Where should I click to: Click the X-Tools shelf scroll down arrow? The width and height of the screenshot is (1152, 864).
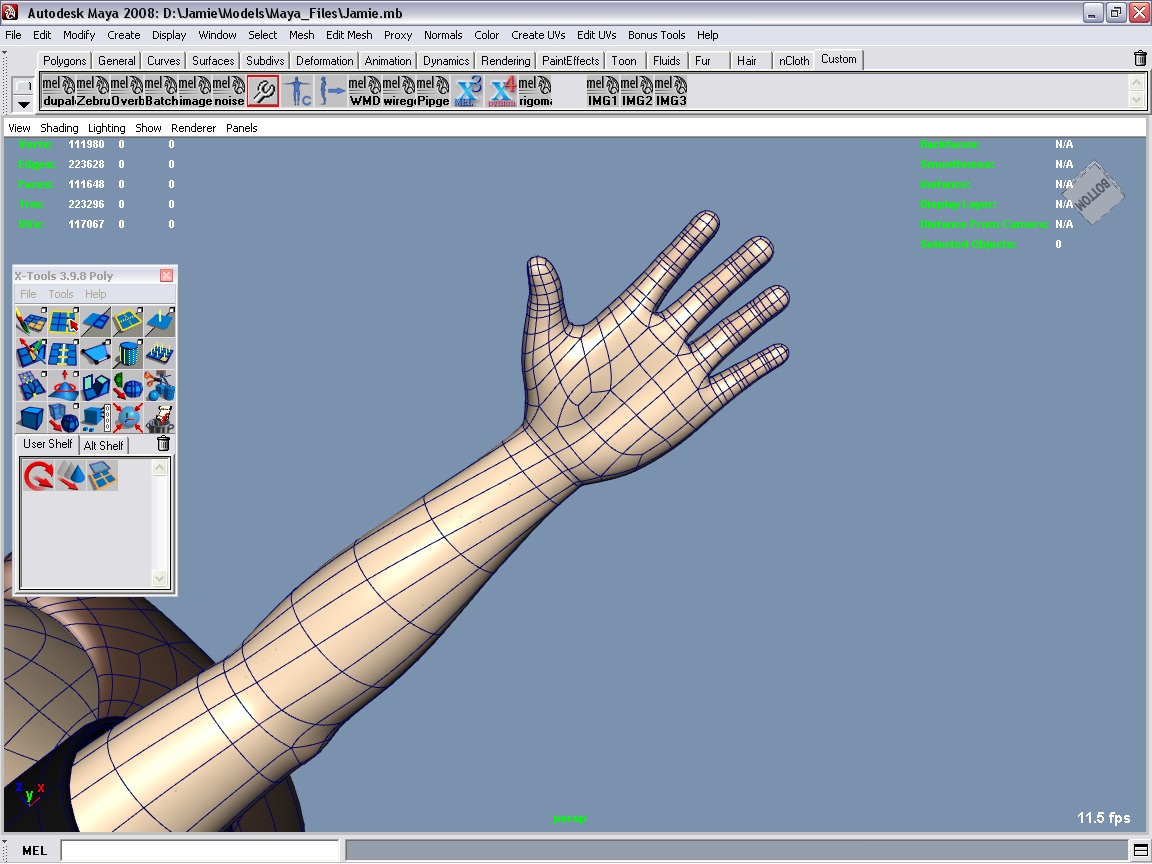click(x=159, y=578)
